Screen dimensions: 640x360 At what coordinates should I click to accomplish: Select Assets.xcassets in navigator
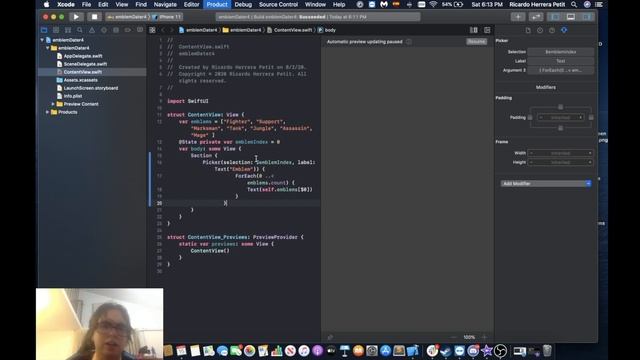click(80, 80)
